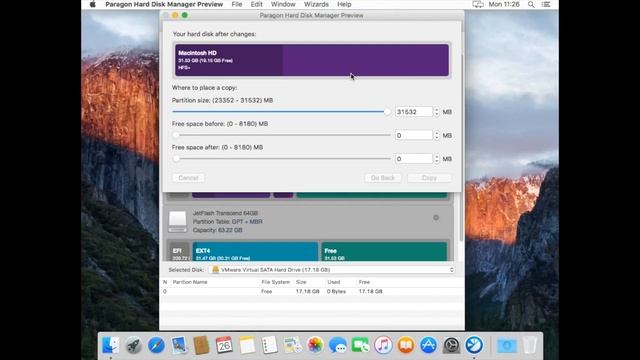Click the JetFlash Transcend disk drive icon
Viewport: 640px width, 360px height.
[178, 221]
